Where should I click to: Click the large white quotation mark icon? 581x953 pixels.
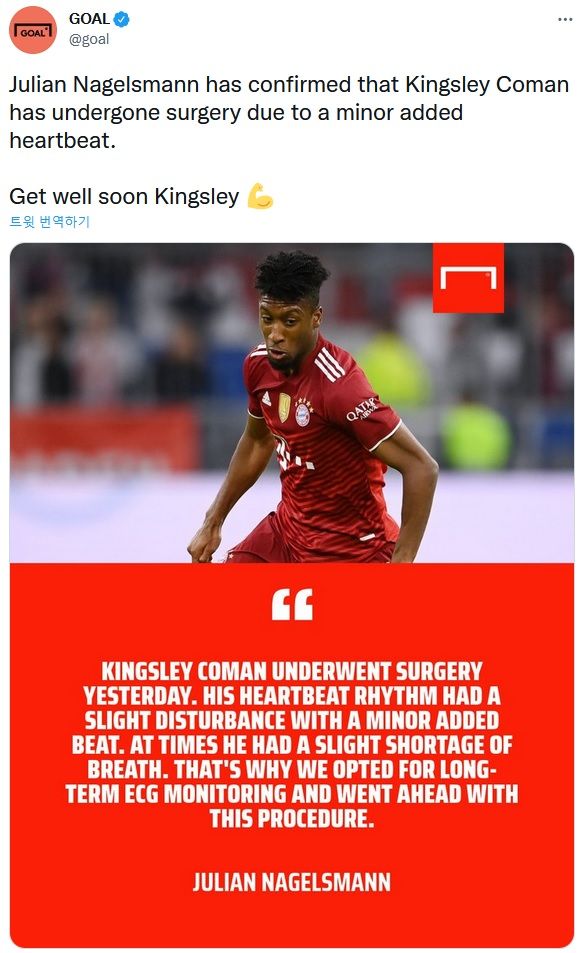(292, 604)
